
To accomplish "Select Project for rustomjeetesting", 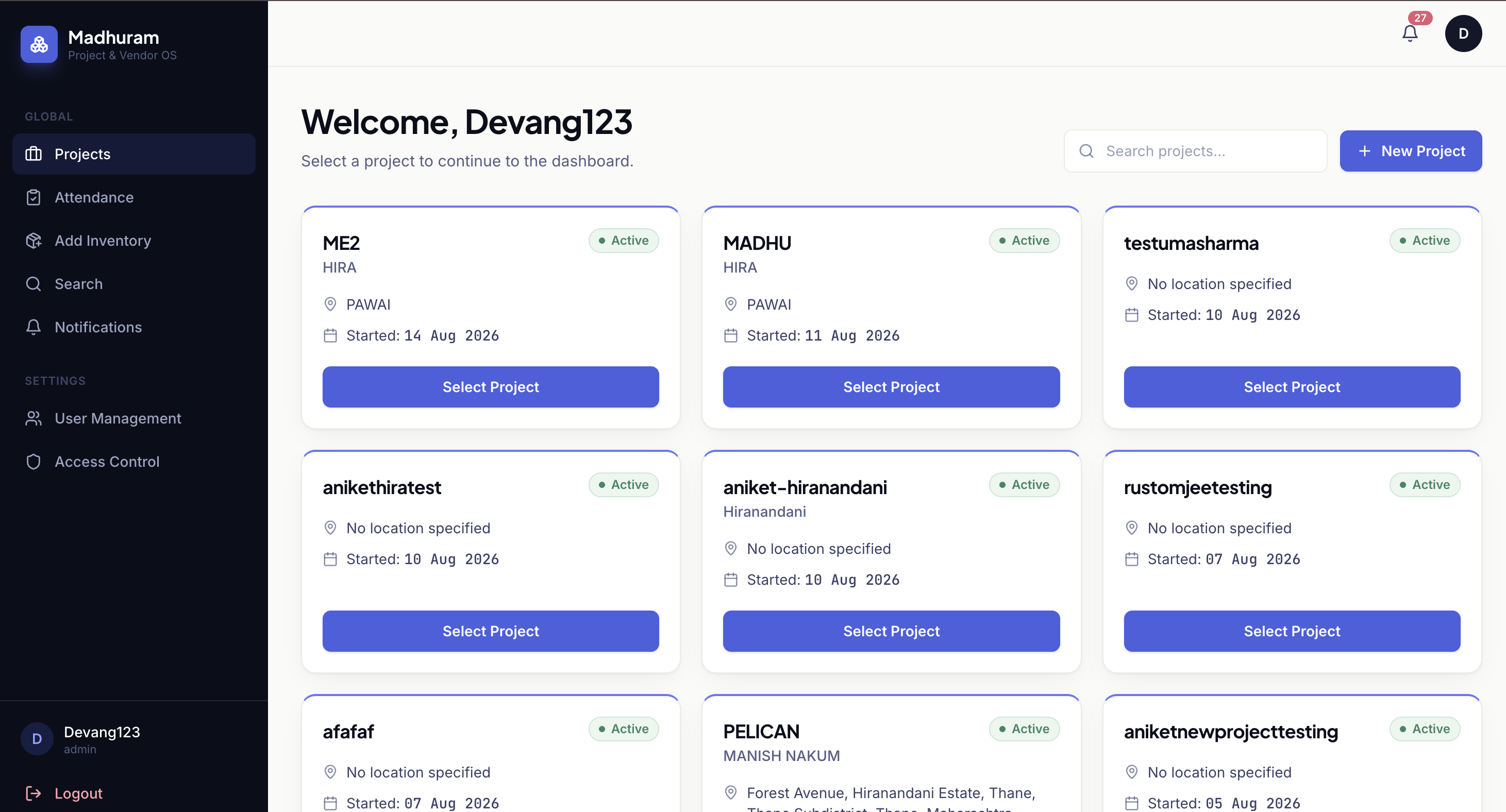I will pos(1292,631).
